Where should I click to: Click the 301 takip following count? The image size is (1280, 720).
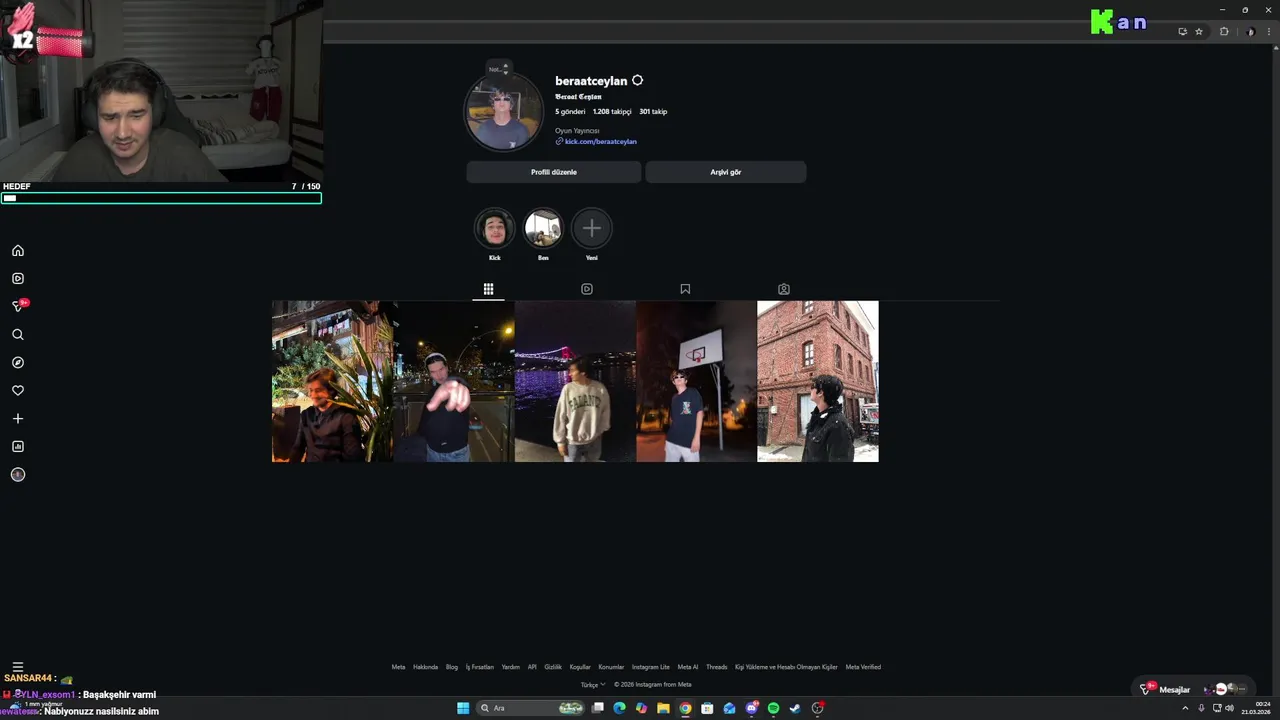[653, 112]
